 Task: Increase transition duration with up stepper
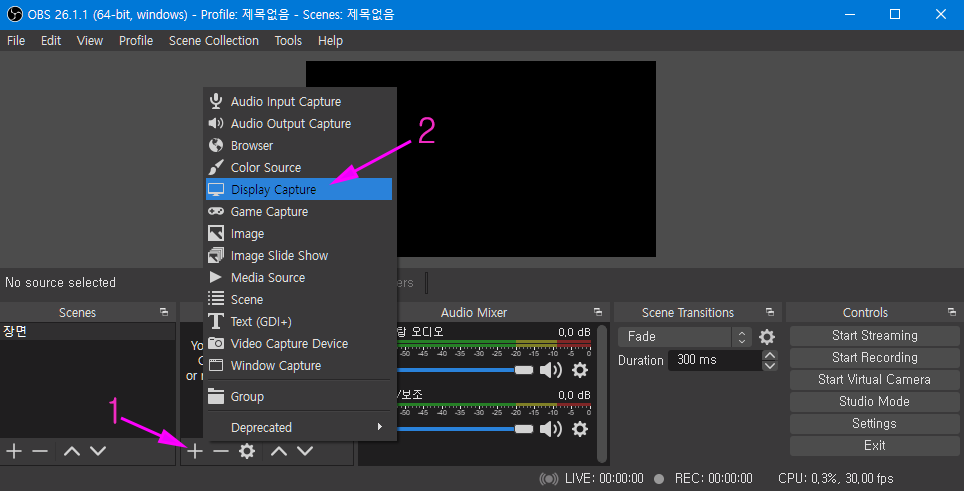[770, 355]
